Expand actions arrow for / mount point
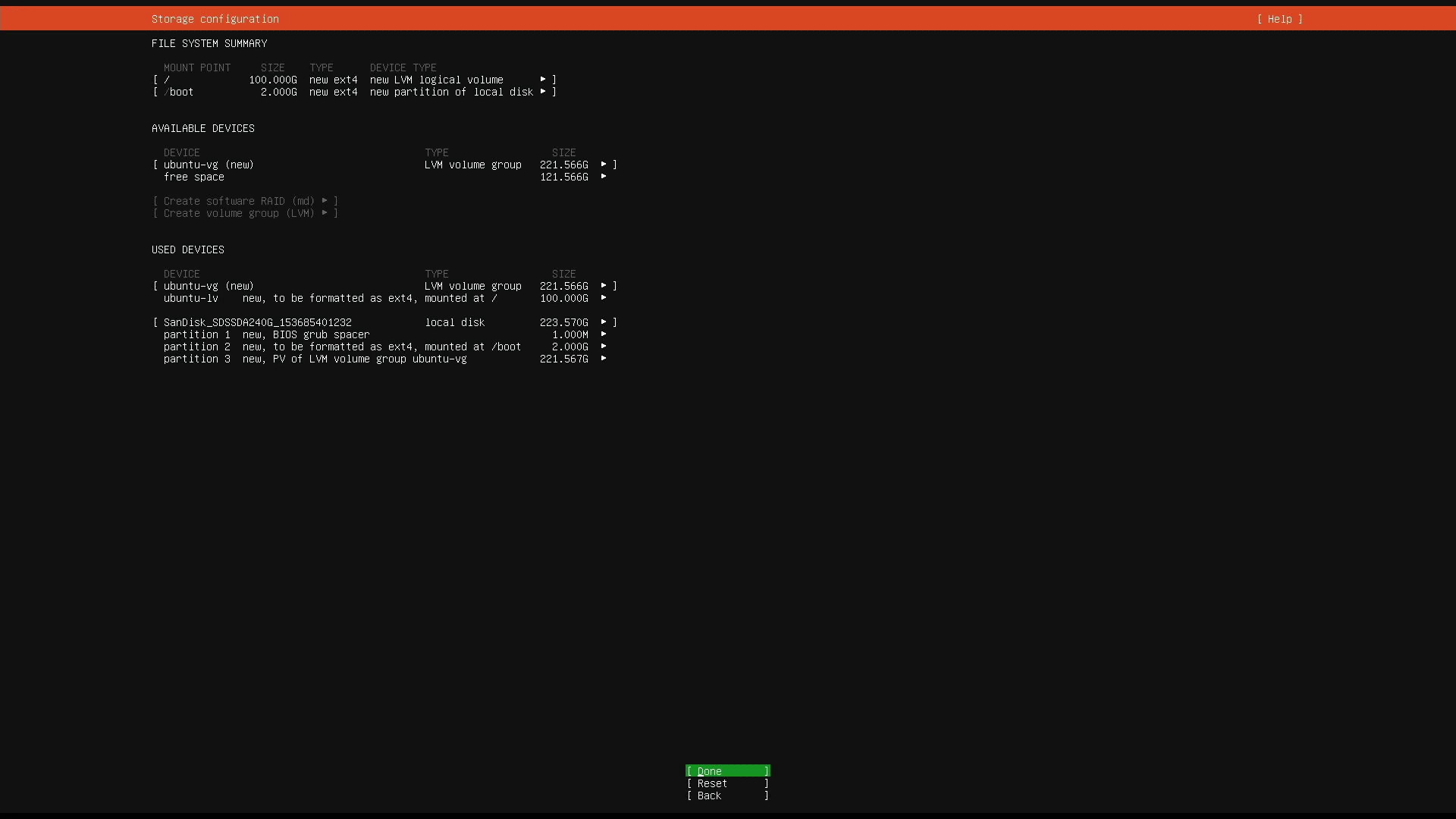Screen dimensions: 1456x819 [543, 80]
